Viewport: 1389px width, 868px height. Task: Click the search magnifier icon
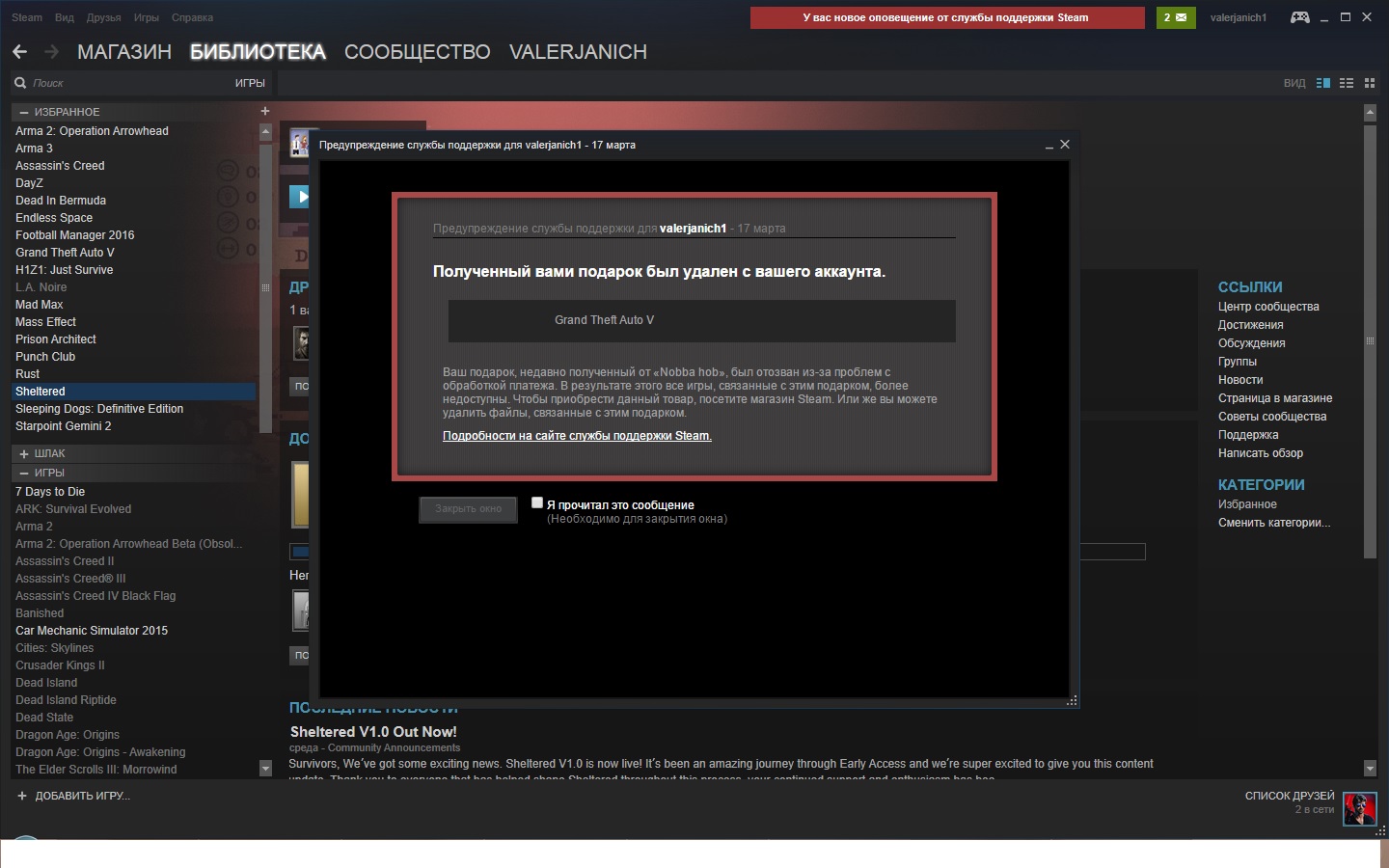coord(20,83)
